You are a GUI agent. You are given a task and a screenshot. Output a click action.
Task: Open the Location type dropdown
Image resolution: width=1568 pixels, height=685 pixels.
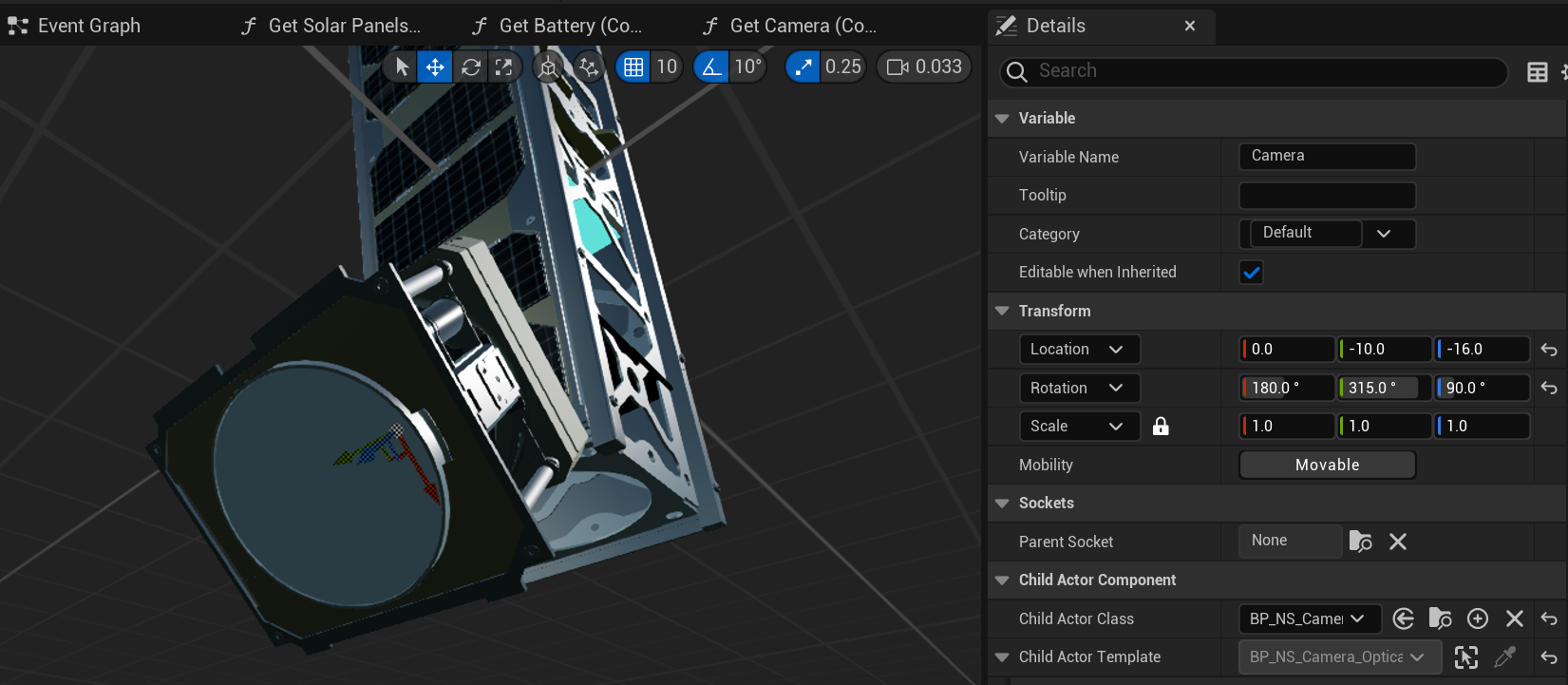tap(1079, 349)
